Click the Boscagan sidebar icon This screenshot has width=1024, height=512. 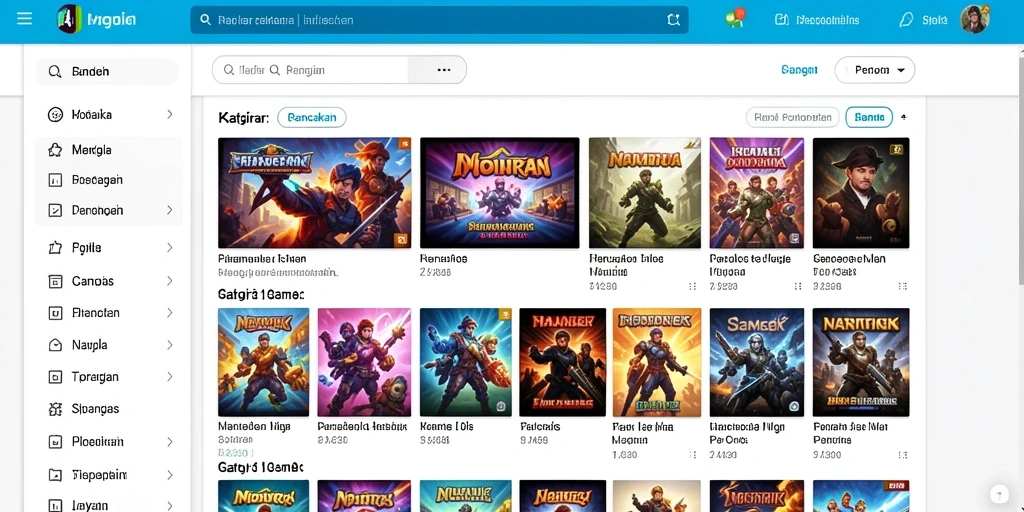click(x=56, y=180)
